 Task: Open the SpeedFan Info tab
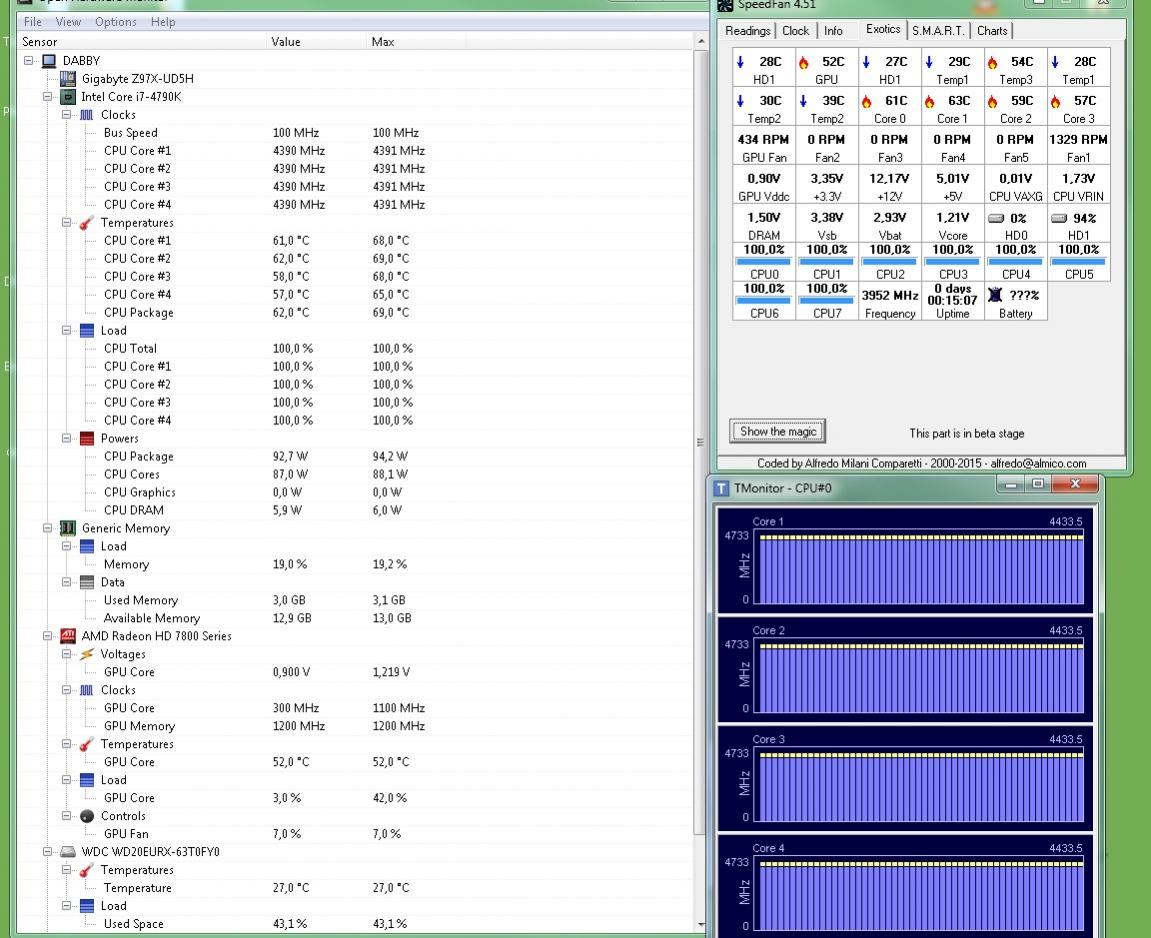click(832, 31)
